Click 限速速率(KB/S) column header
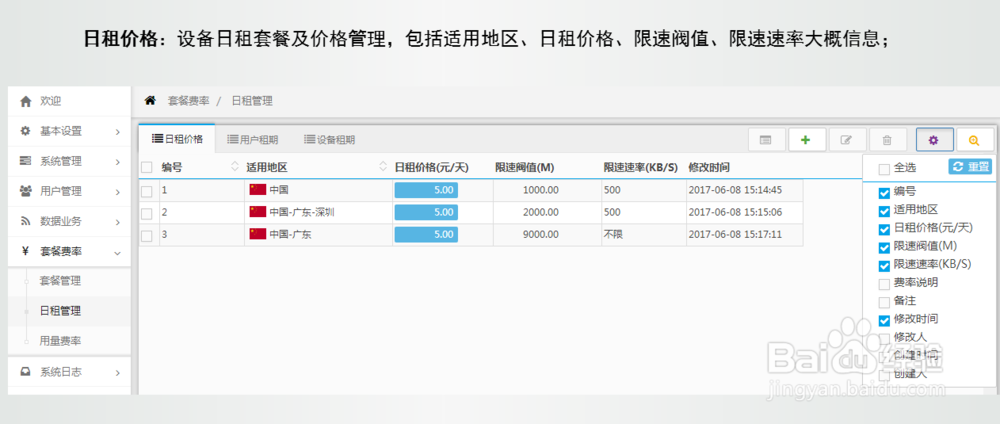 (640, 168)
